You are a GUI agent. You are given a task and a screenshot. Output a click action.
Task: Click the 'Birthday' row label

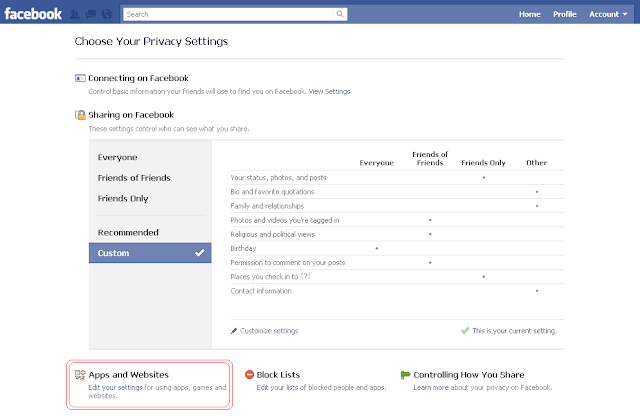coord(243,248)
